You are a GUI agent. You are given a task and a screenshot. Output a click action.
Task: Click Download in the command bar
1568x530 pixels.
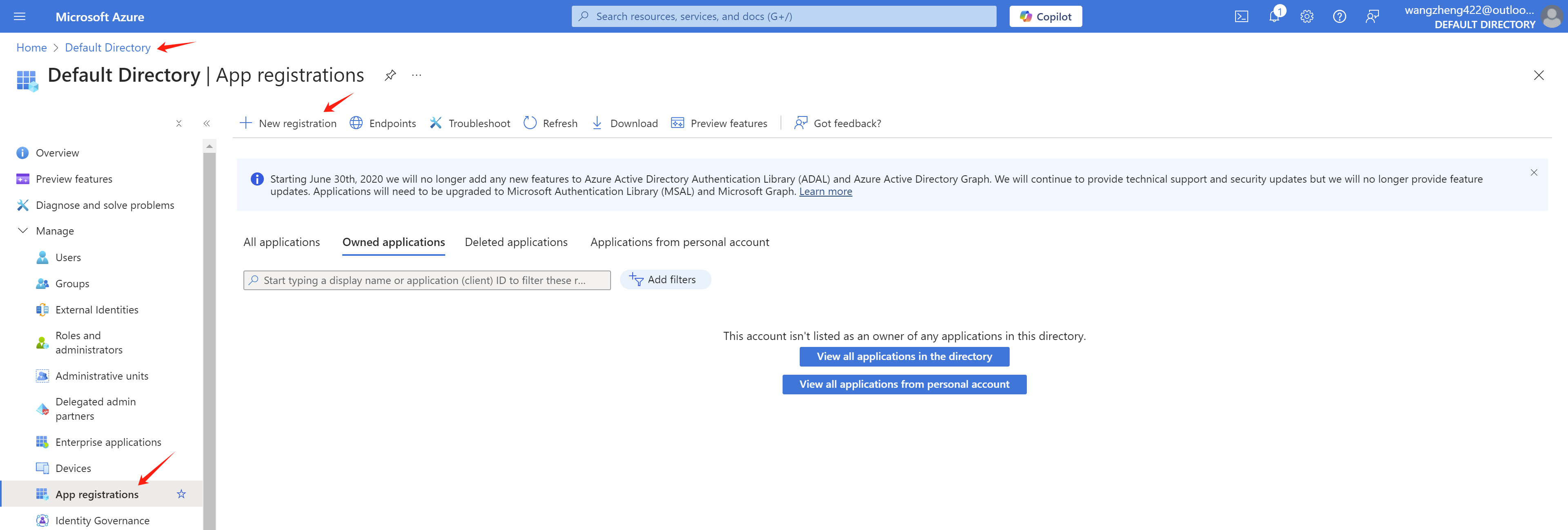click(625, 123)
